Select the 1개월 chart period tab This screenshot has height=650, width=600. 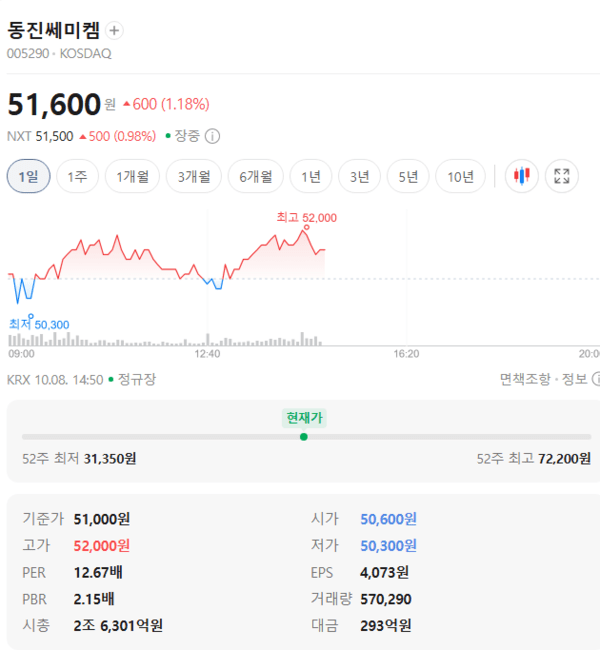coord(132,176)
